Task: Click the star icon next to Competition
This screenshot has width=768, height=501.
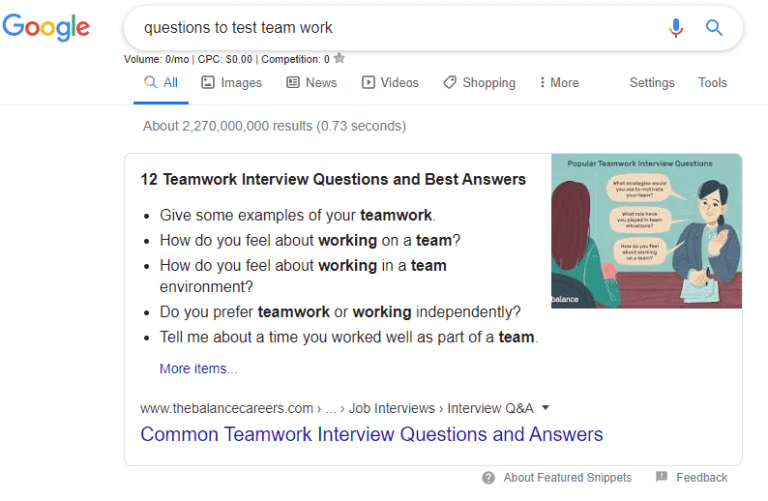Action: point(339,59)
